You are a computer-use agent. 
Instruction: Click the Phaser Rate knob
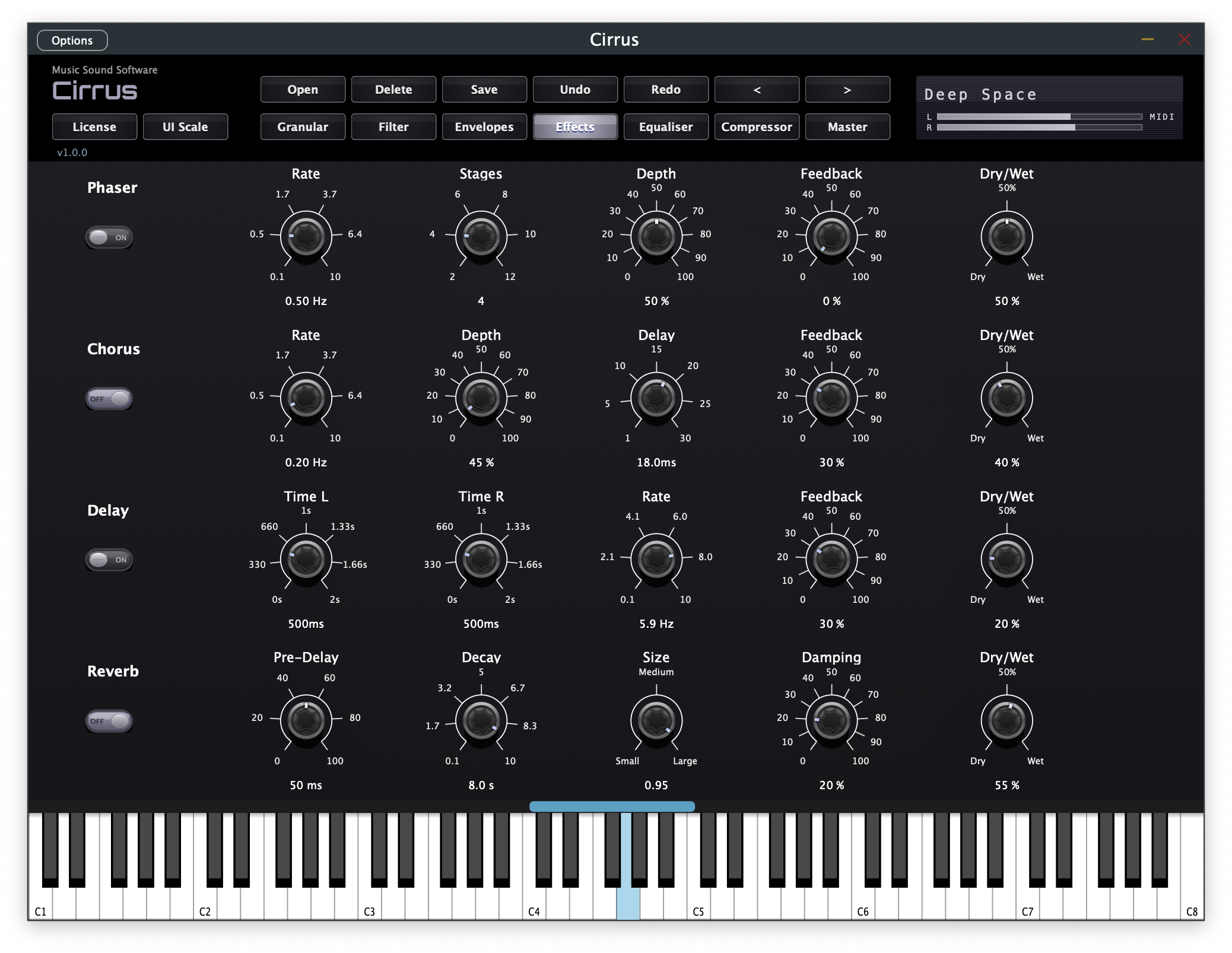click(x=306, y=237)
